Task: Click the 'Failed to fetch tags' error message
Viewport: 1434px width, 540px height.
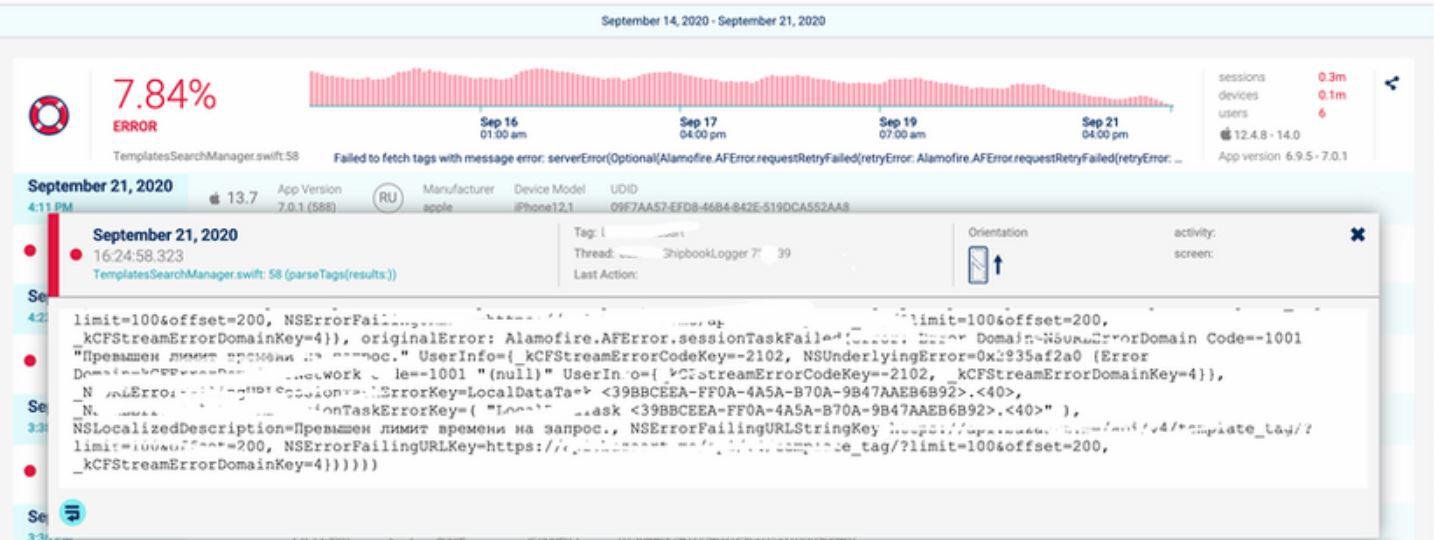Action: coord(760,157)
